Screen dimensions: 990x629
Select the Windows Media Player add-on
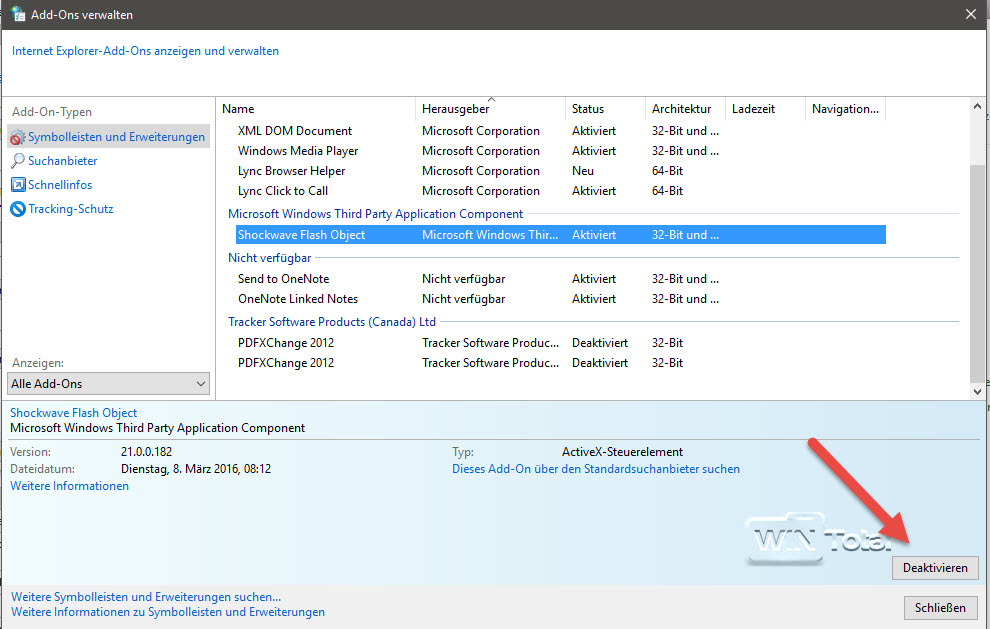click(297, 151)
